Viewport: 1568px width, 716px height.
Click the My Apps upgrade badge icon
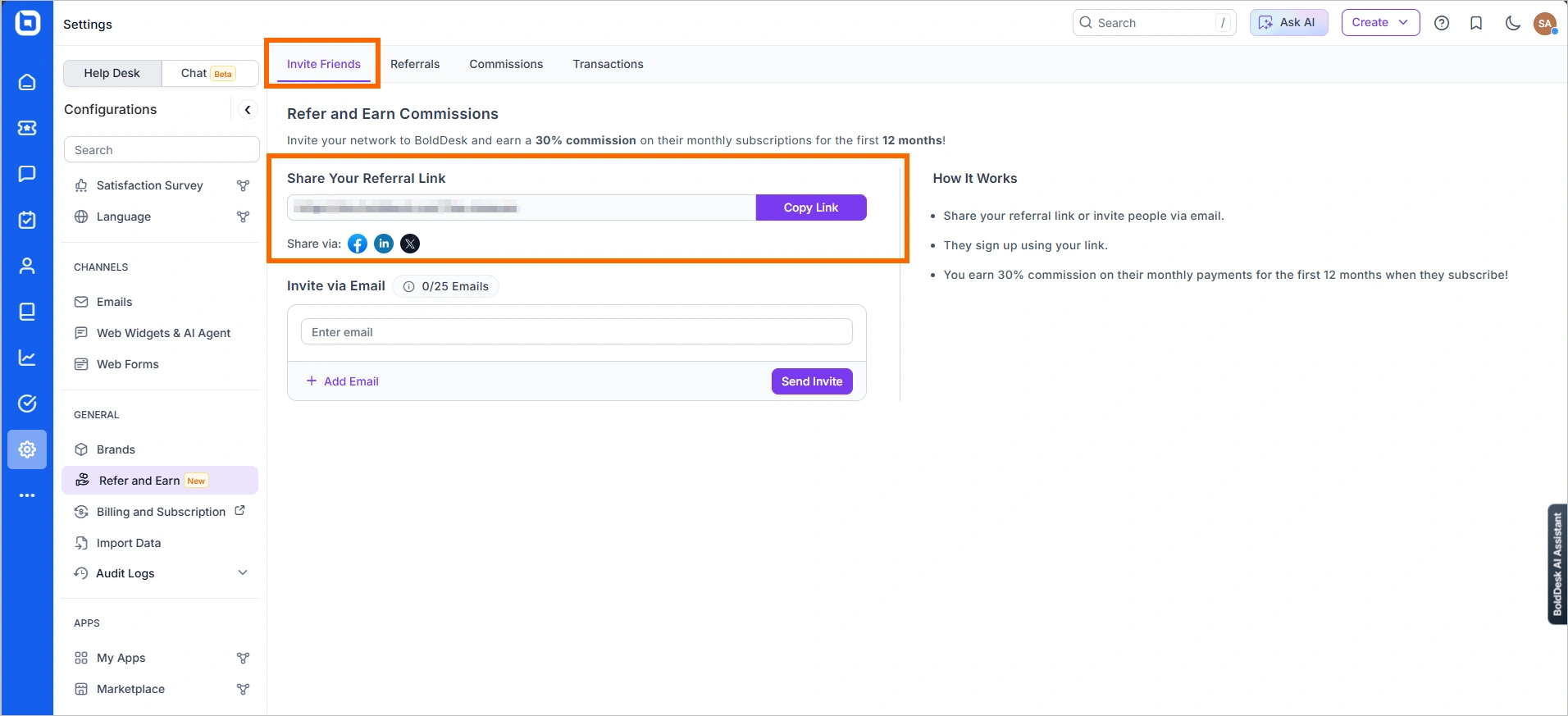(243, 658)
